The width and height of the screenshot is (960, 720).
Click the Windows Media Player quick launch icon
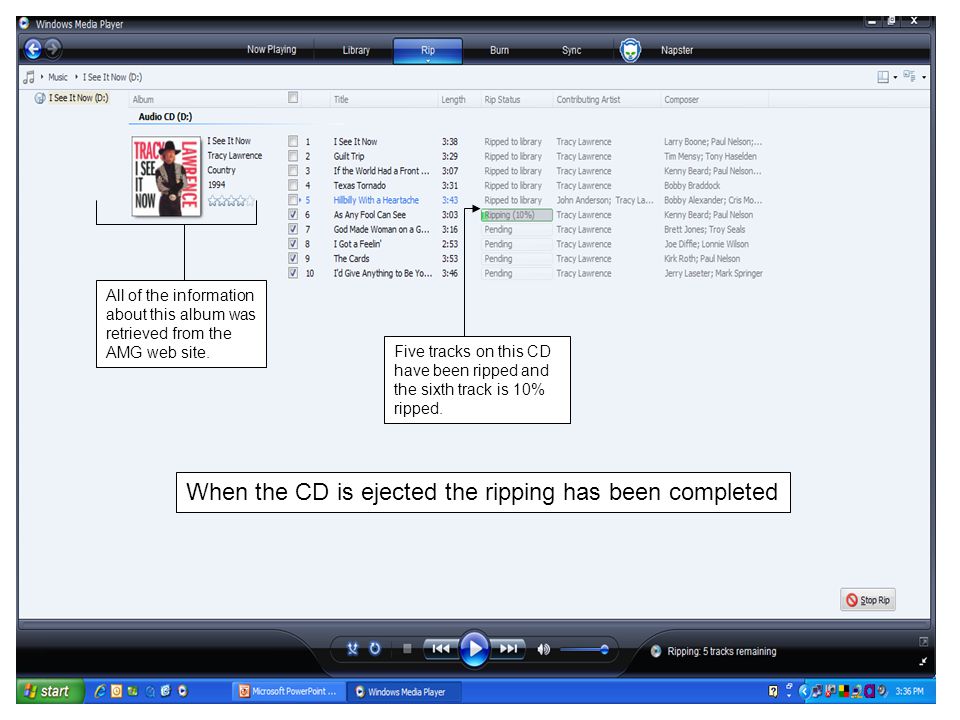pos(182,691)
